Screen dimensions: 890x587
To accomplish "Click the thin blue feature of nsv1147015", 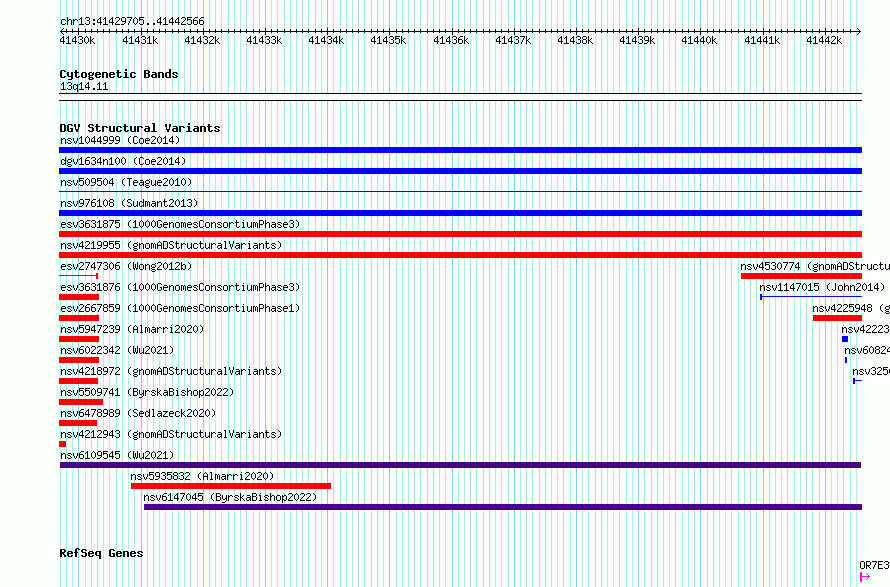I will (x=811, y=297).
